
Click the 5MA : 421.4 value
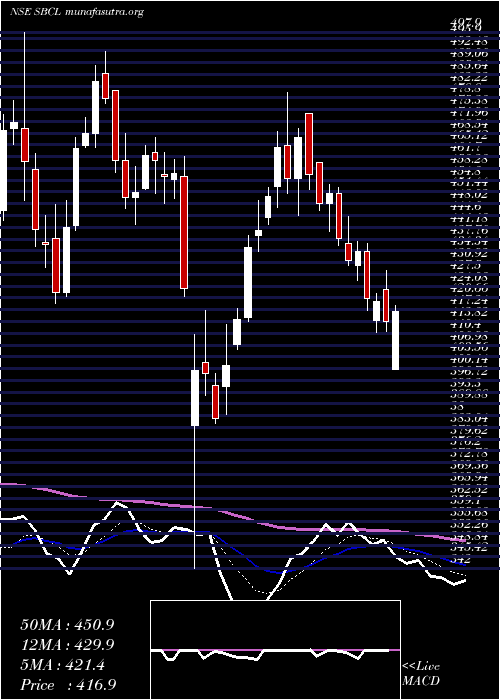pyautogui.click(x=62, y=665)
